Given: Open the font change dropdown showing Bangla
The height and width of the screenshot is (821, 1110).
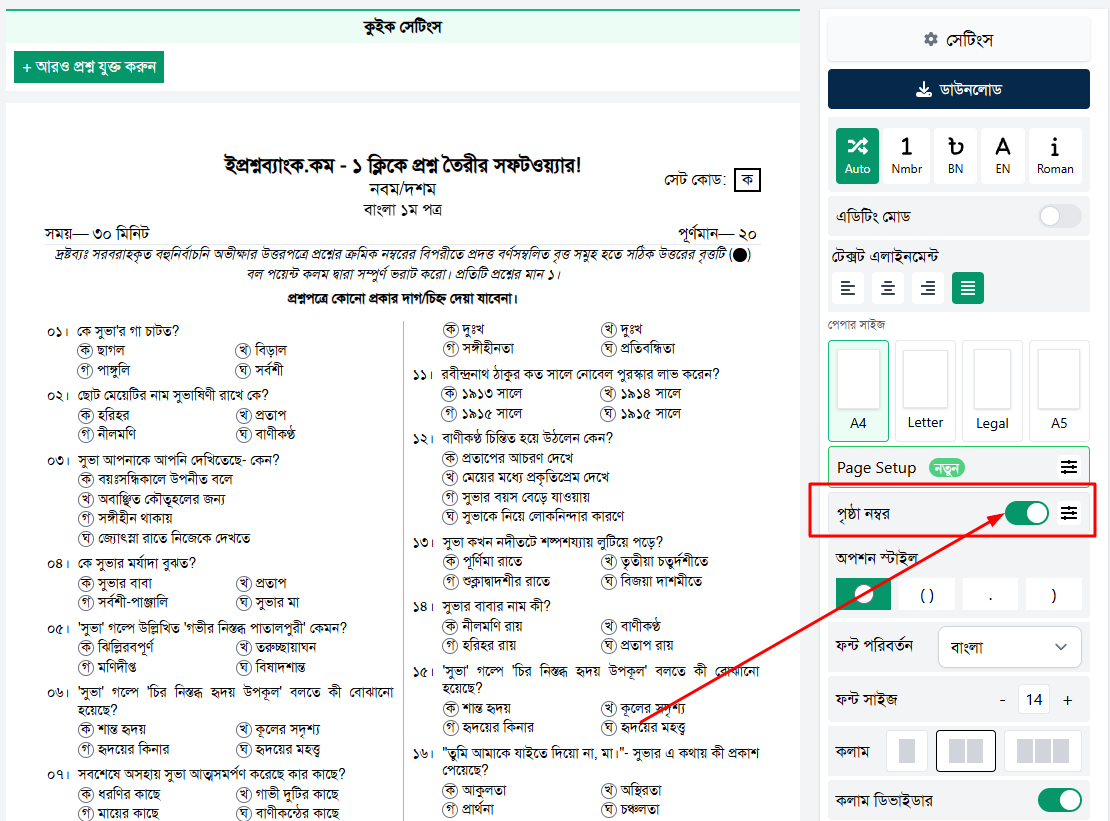Looking at the screenshot, I should (x=1009, y=647).
